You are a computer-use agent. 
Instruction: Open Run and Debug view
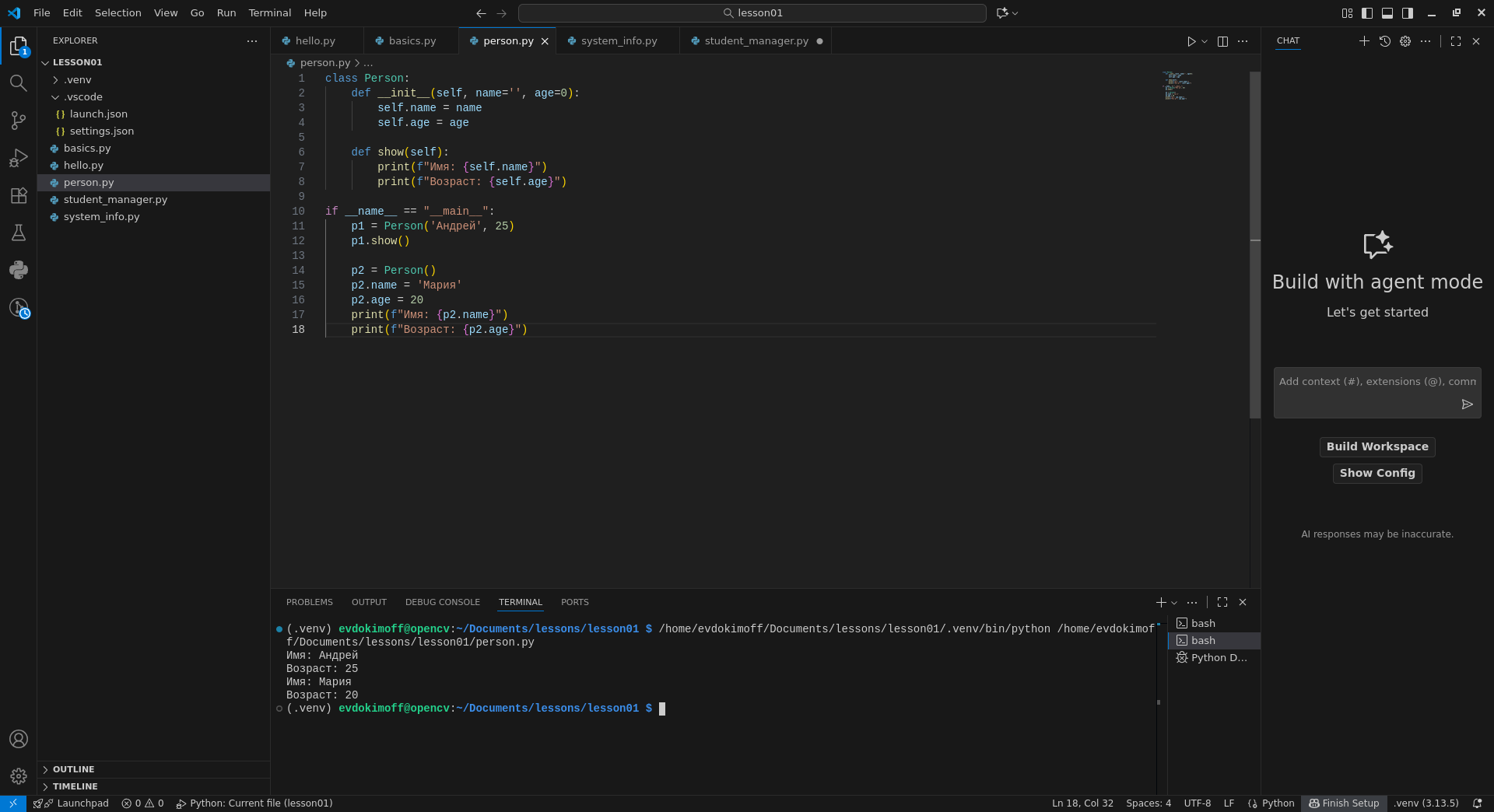18,158
